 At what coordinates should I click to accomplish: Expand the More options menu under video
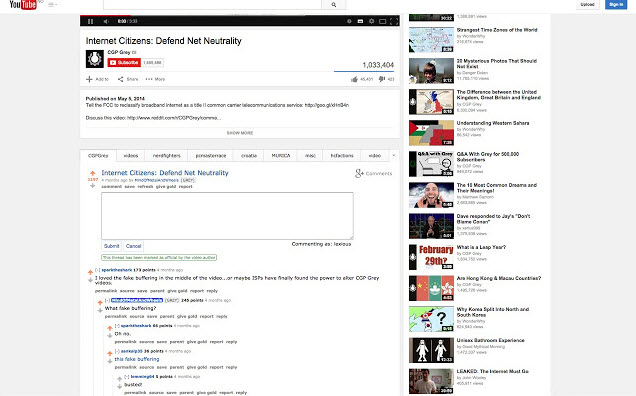[x=155, y=79]
